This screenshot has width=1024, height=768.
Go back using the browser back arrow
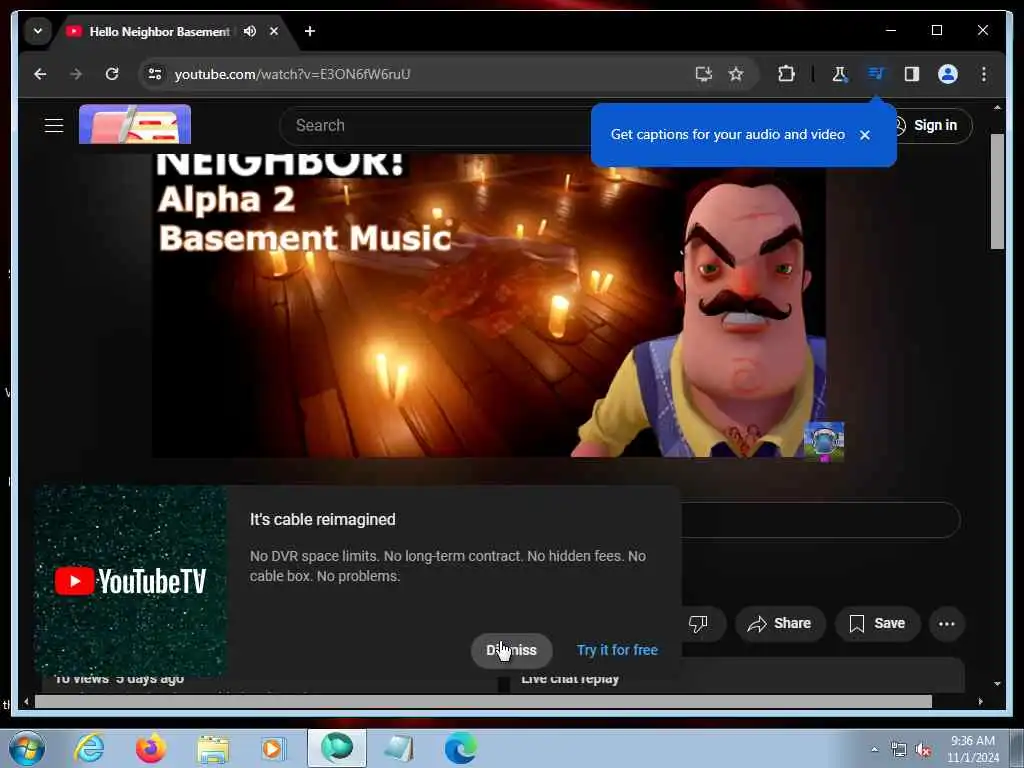(x=40, y=74)
